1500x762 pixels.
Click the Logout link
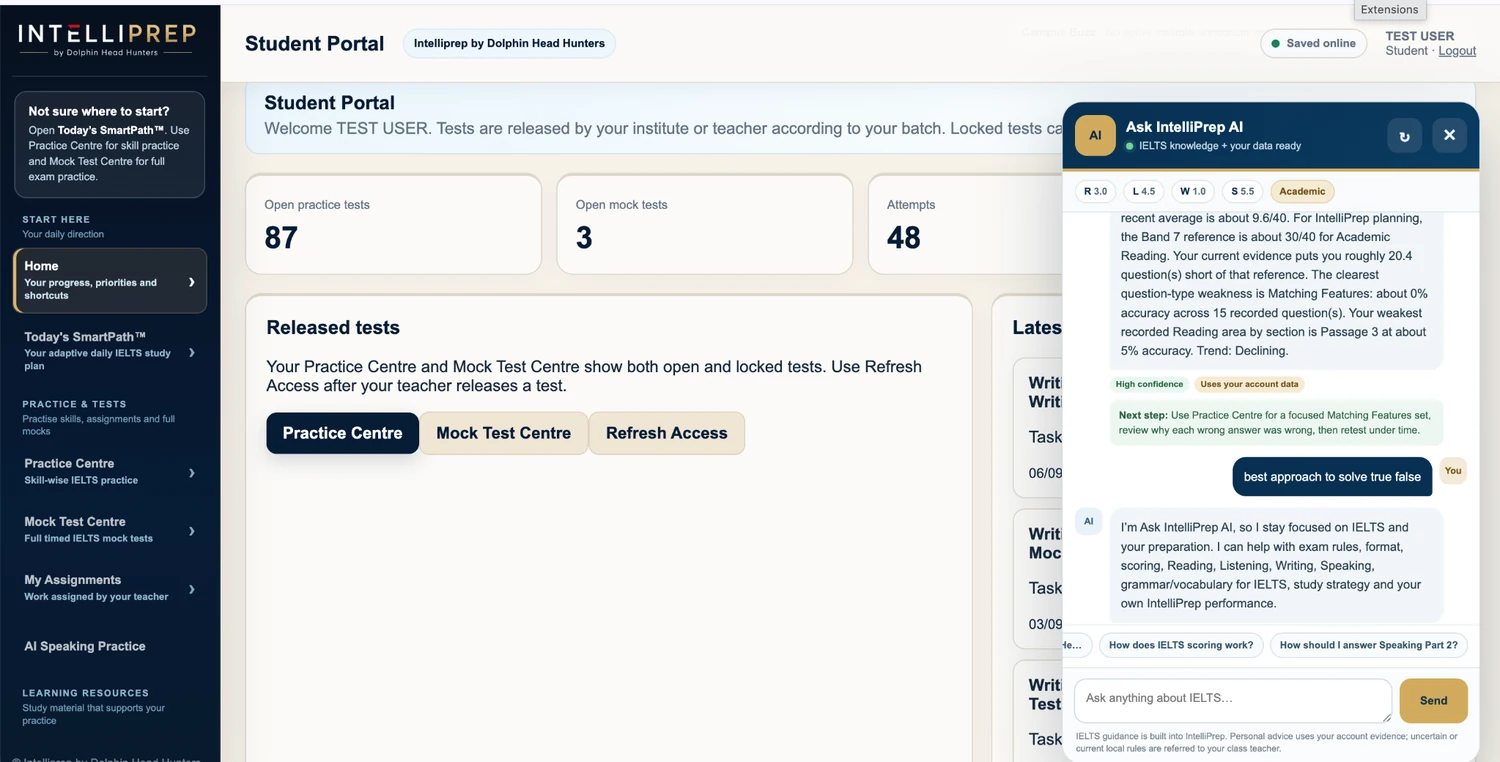coord(1457,51)
